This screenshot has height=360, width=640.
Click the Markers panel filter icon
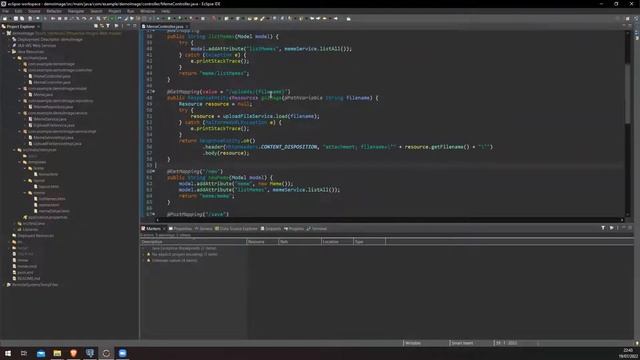(x=603, y=228)
